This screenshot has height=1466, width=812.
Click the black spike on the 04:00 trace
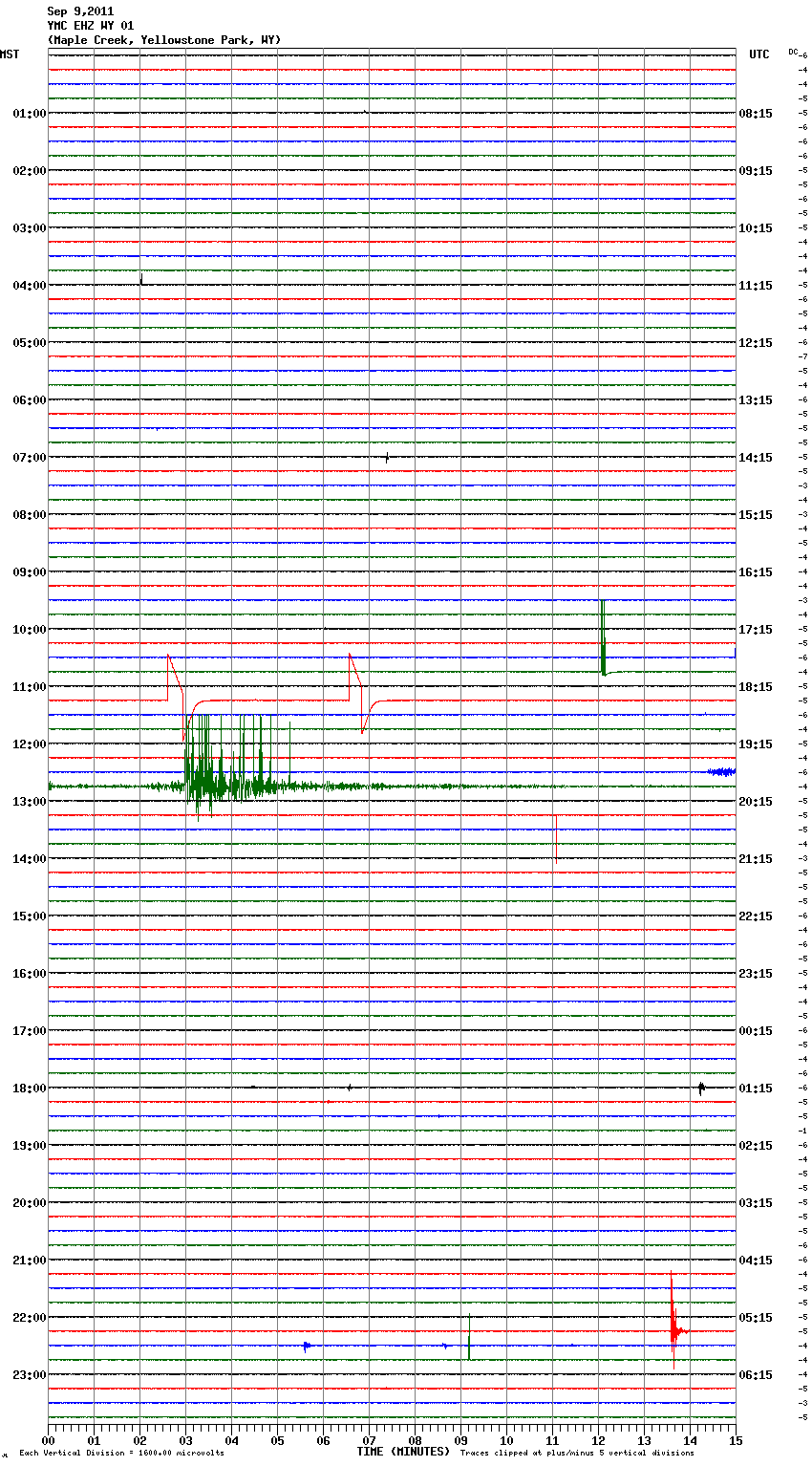[x=141, y=280]
